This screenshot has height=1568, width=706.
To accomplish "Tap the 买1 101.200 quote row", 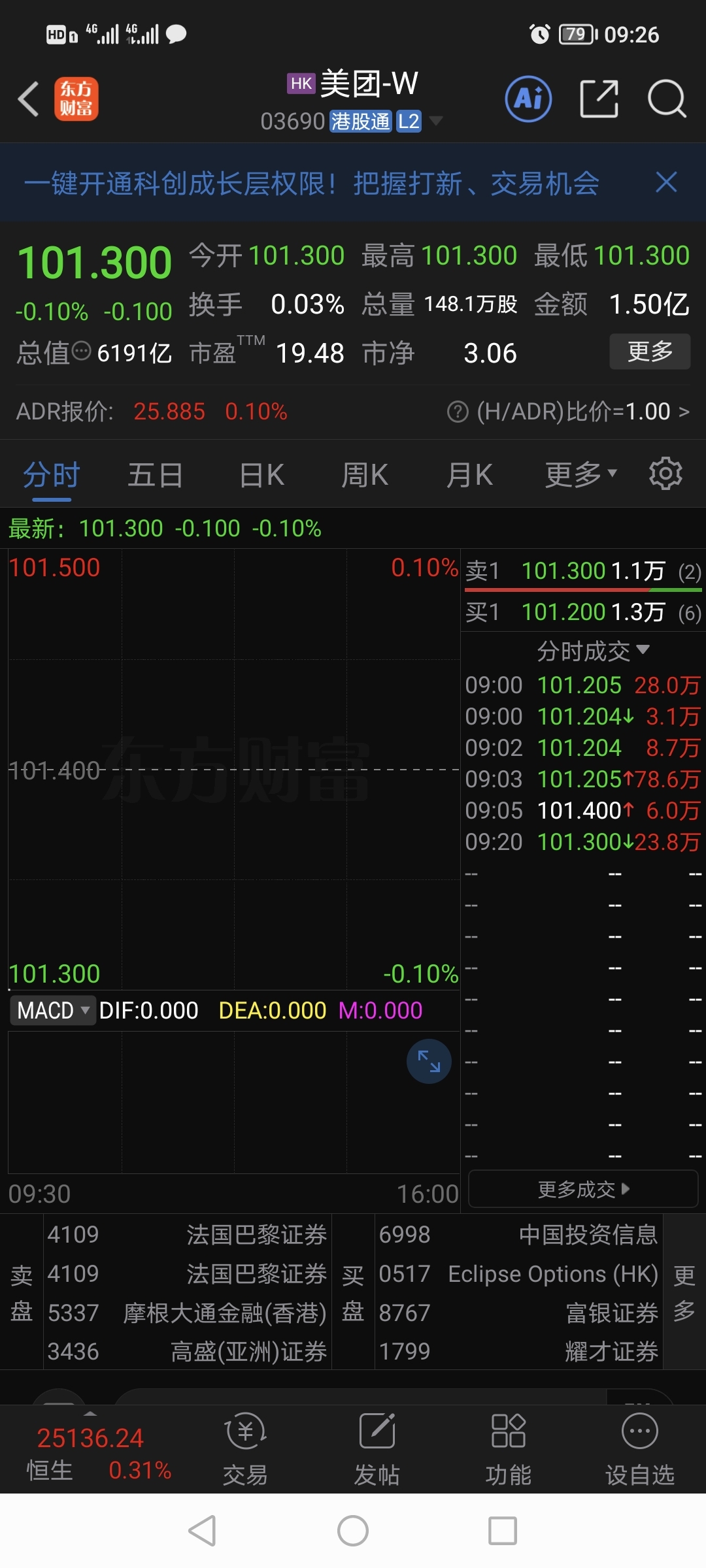I will click(583, 612).
